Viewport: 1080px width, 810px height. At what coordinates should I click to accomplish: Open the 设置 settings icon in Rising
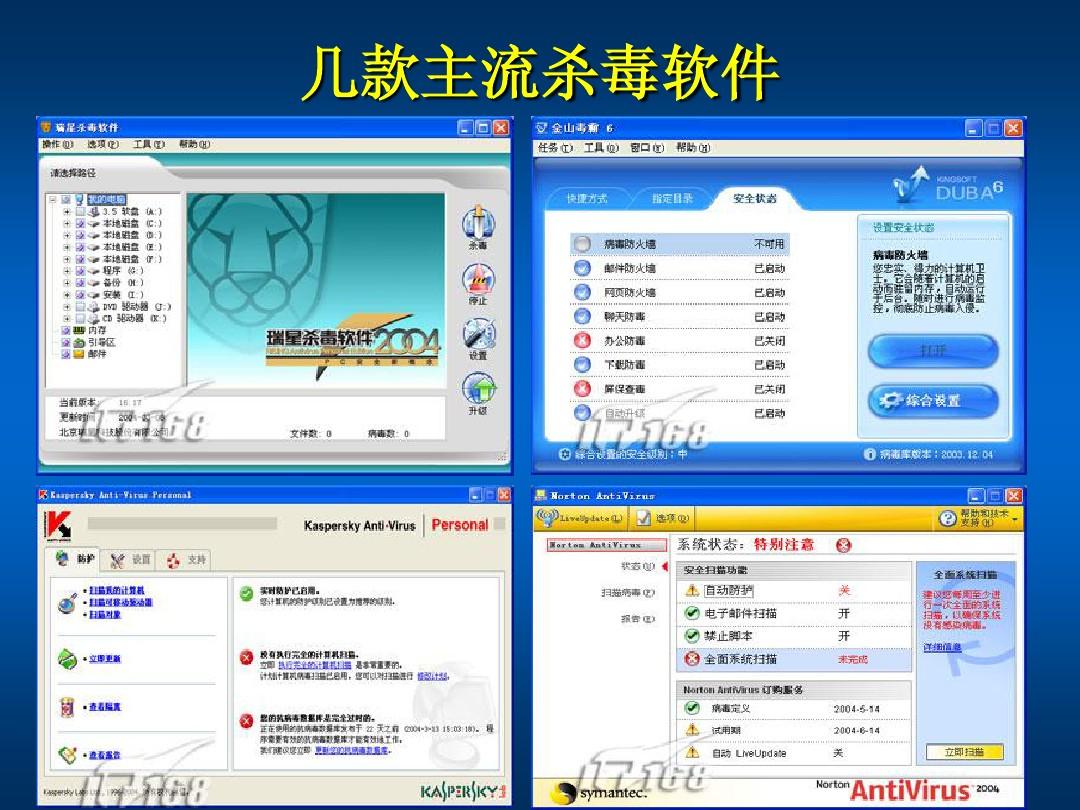click(x=478, y=333)
